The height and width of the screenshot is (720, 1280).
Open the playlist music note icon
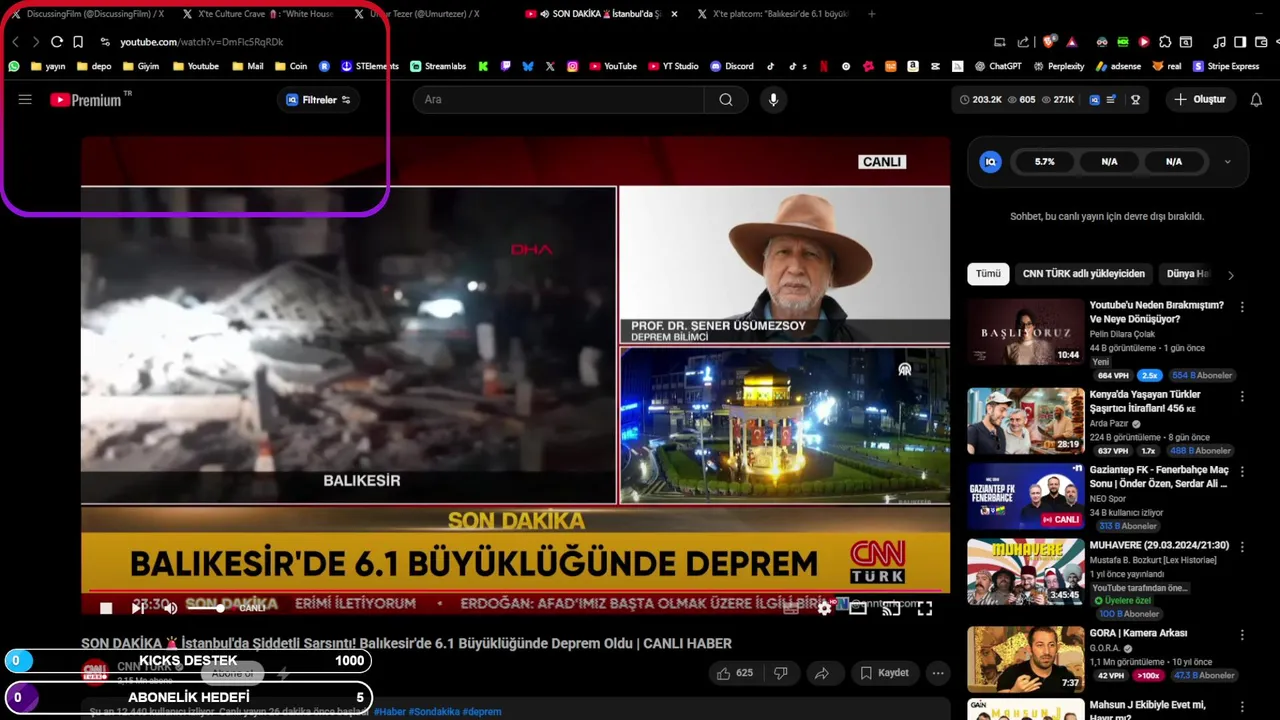point(1219,42)
